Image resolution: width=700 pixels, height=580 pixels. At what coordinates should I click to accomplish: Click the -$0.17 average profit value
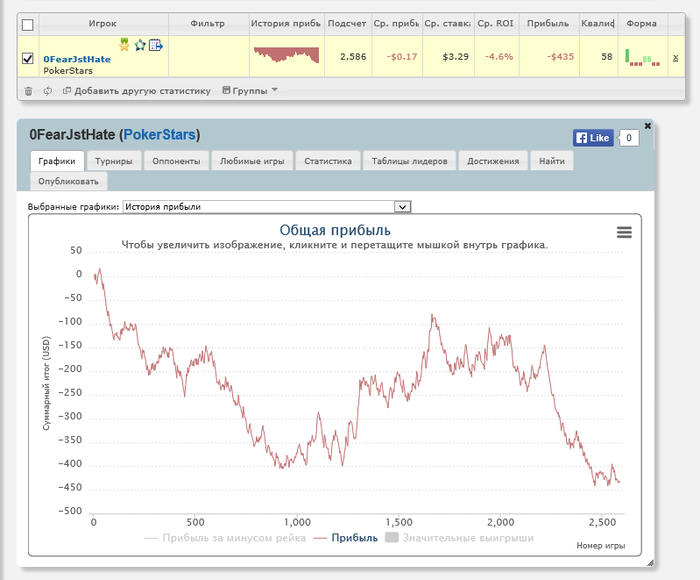tap(402, 57)
